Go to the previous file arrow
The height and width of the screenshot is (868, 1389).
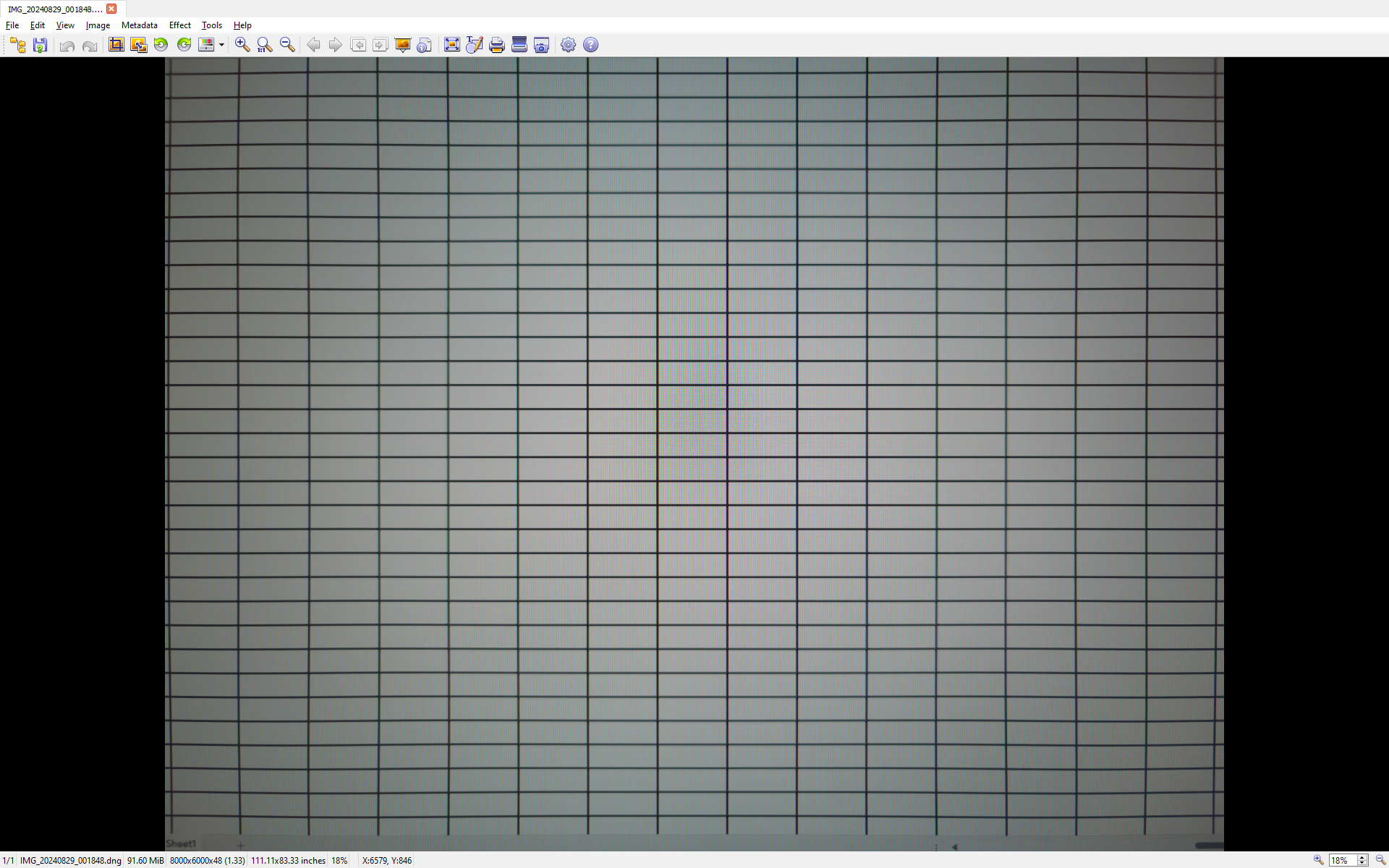[x=313, y=45]
